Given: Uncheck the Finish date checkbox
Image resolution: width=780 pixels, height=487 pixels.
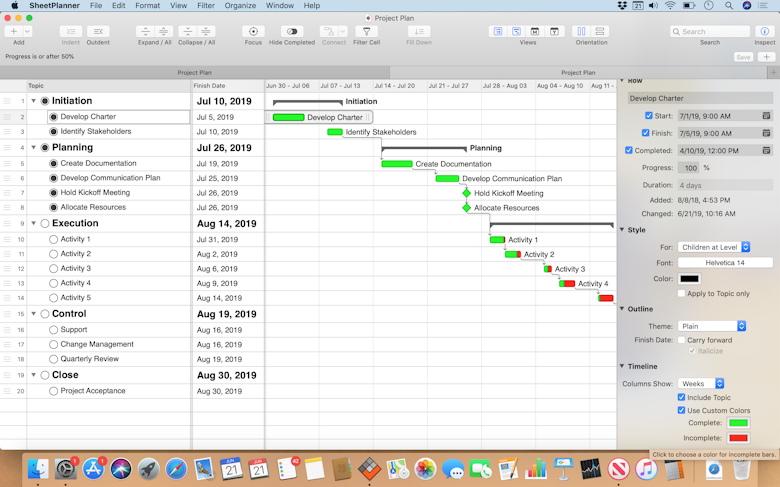Looking at the screenshot, I should tap(645, 133).
